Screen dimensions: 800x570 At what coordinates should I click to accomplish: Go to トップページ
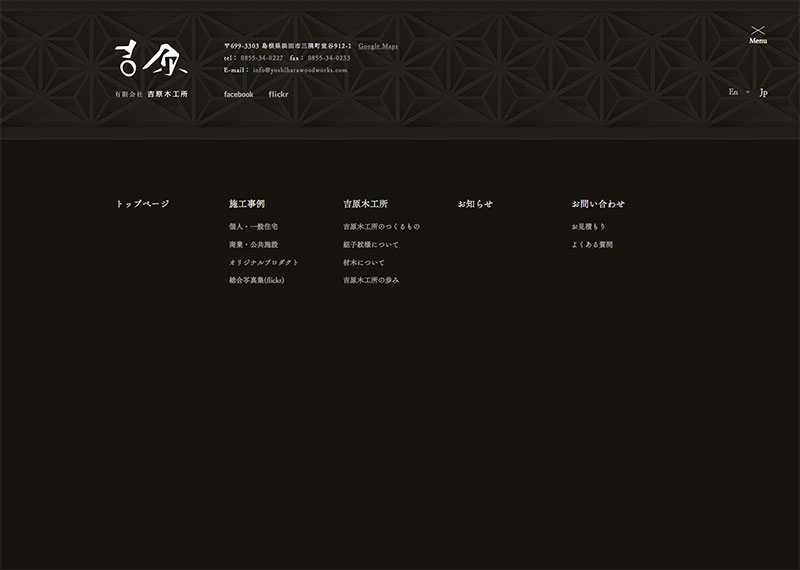(142, 204)
